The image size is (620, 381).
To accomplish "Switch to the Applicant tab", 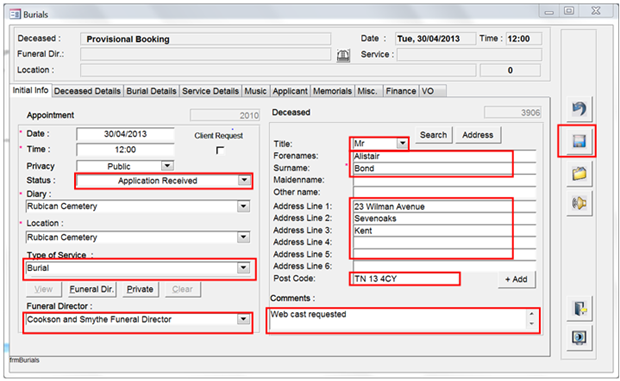I will click(x=290, y=91).
